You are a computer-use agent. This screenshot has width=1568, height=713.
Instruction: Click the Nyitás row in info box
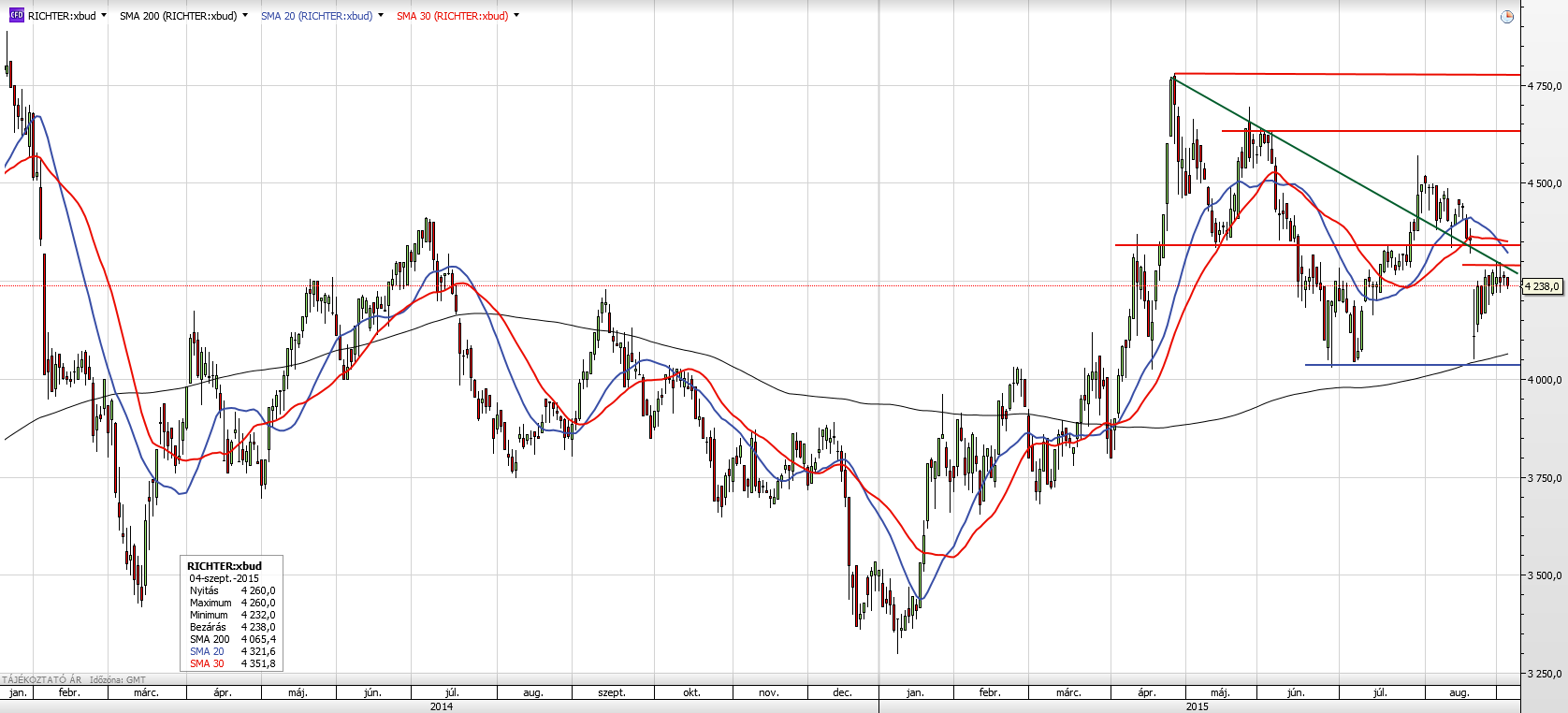pos(232,590)
